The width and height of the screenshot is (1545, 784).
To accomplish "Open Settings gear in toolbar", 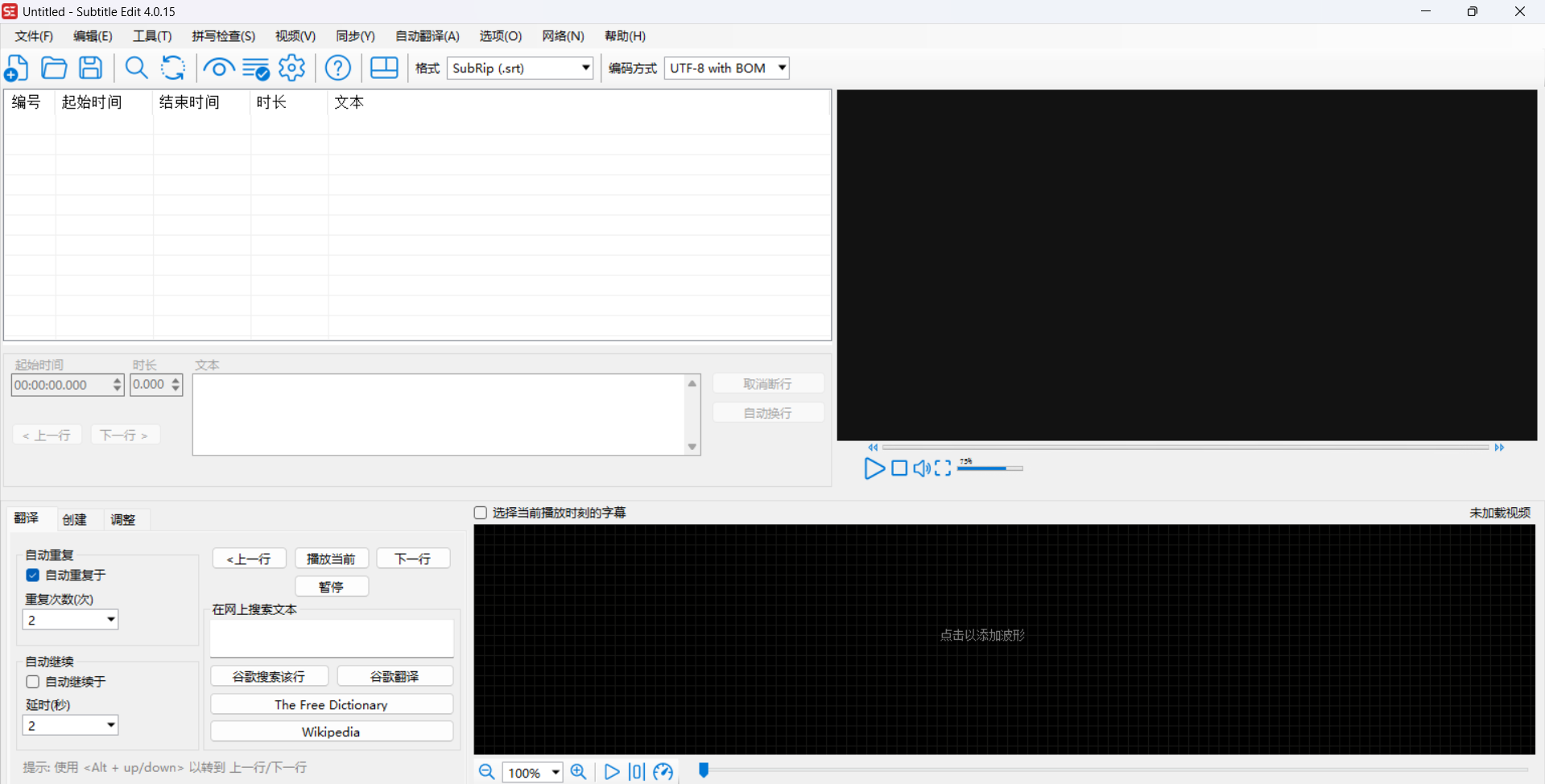I will click(x=291, y=68).
